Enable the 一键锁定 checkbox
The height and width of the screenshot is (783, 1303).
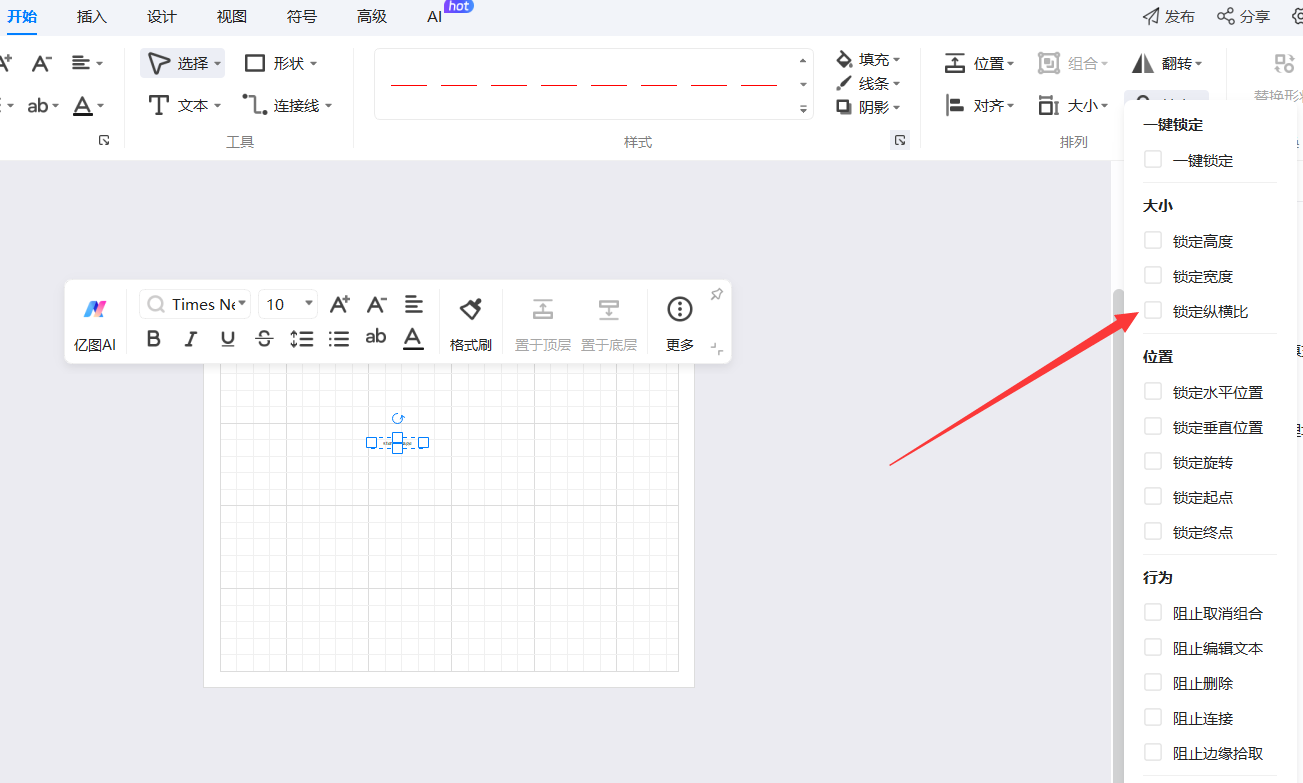coord(1153,160)
